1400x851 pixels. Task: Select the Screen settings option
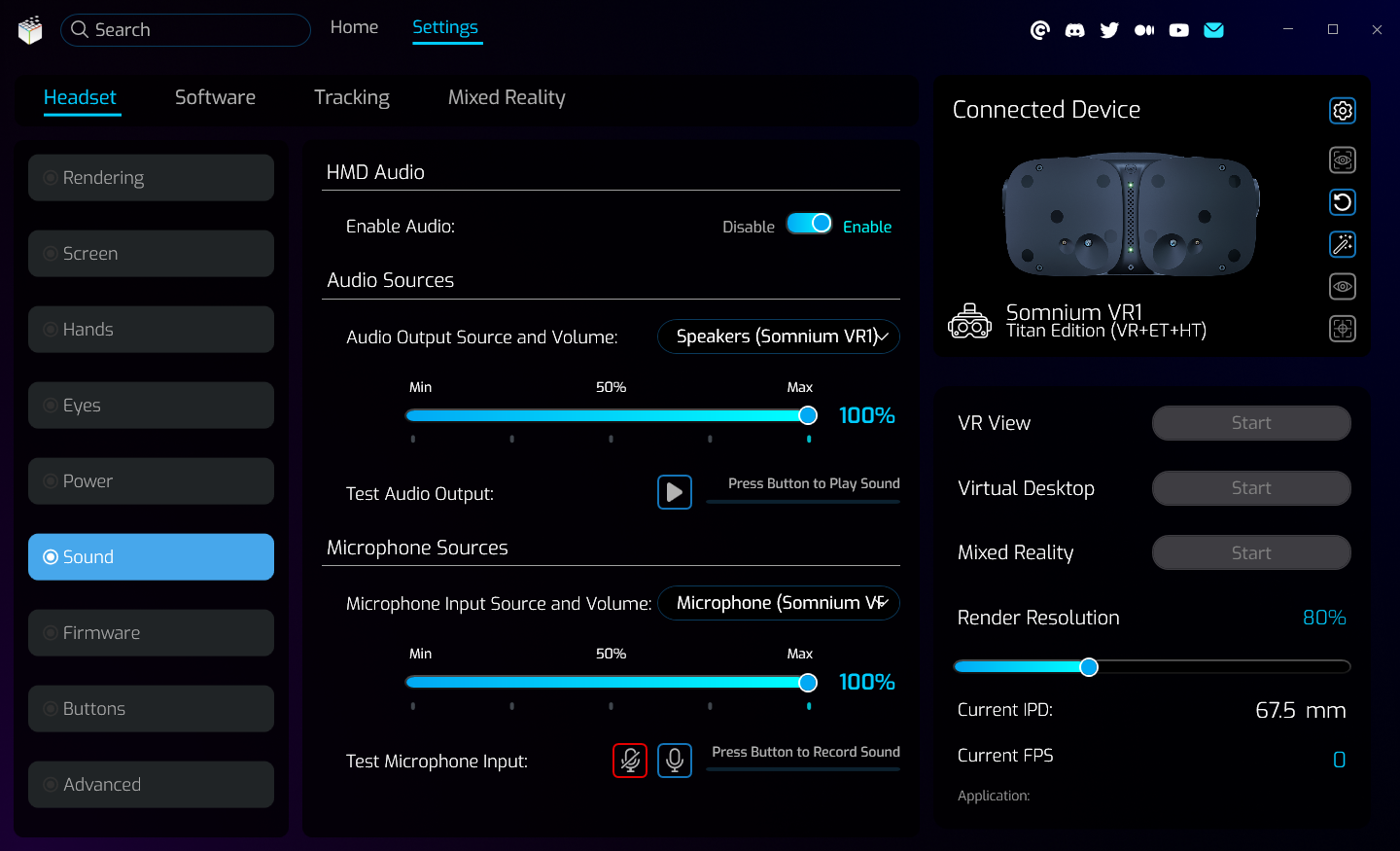tap(151, 254)
